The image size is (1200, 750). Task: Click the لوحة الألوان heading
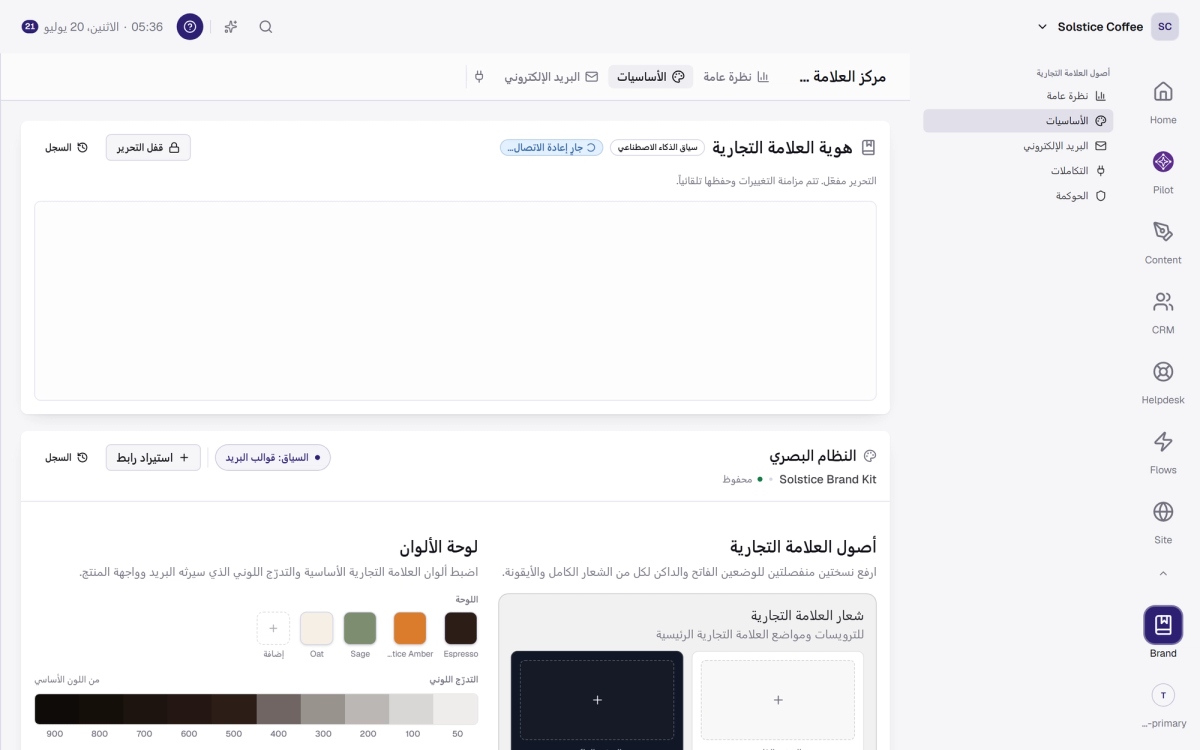pyautogui.click(x=438, y=547)
